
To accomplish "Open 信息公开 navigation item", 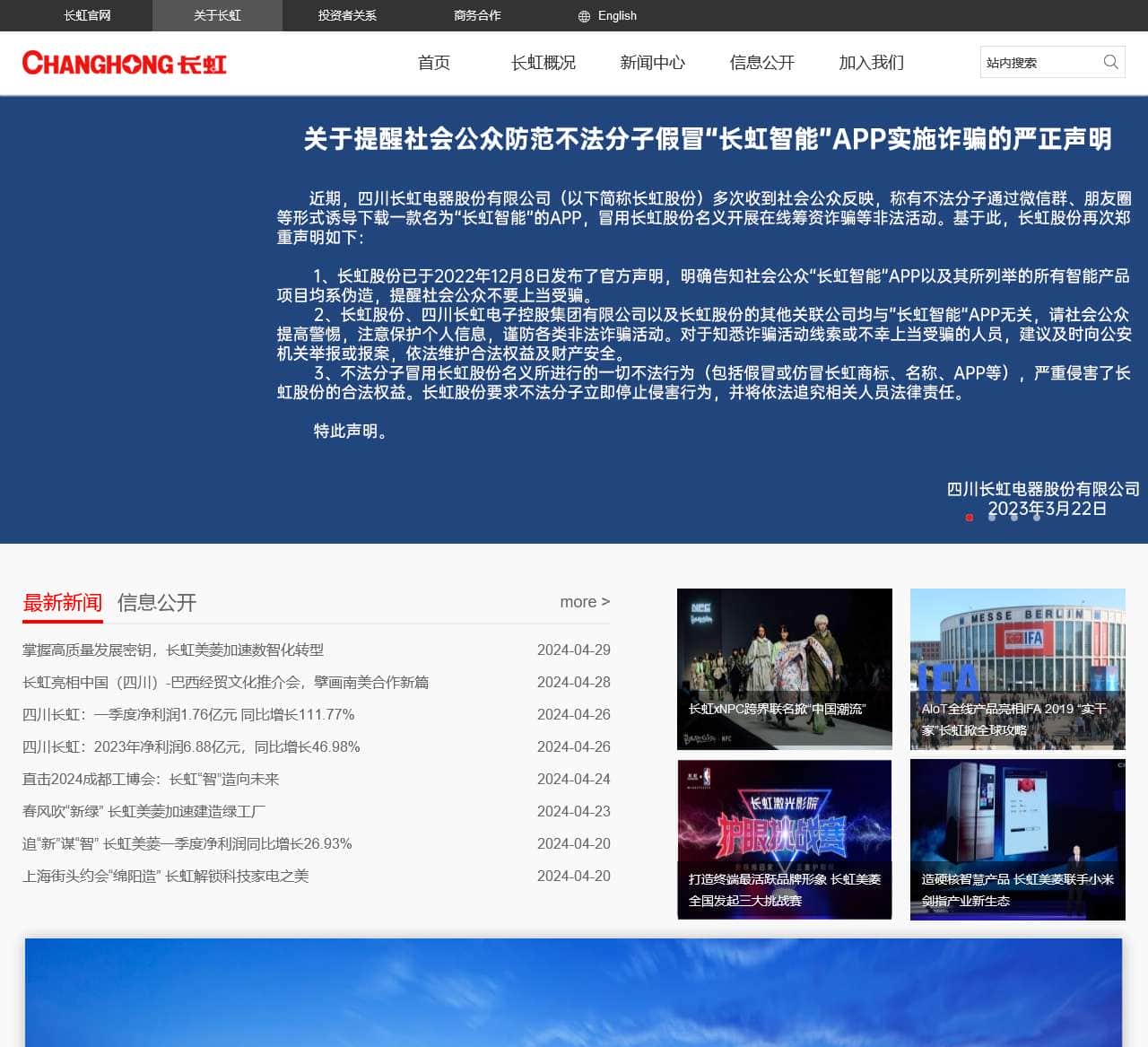I will click(762, 63).
